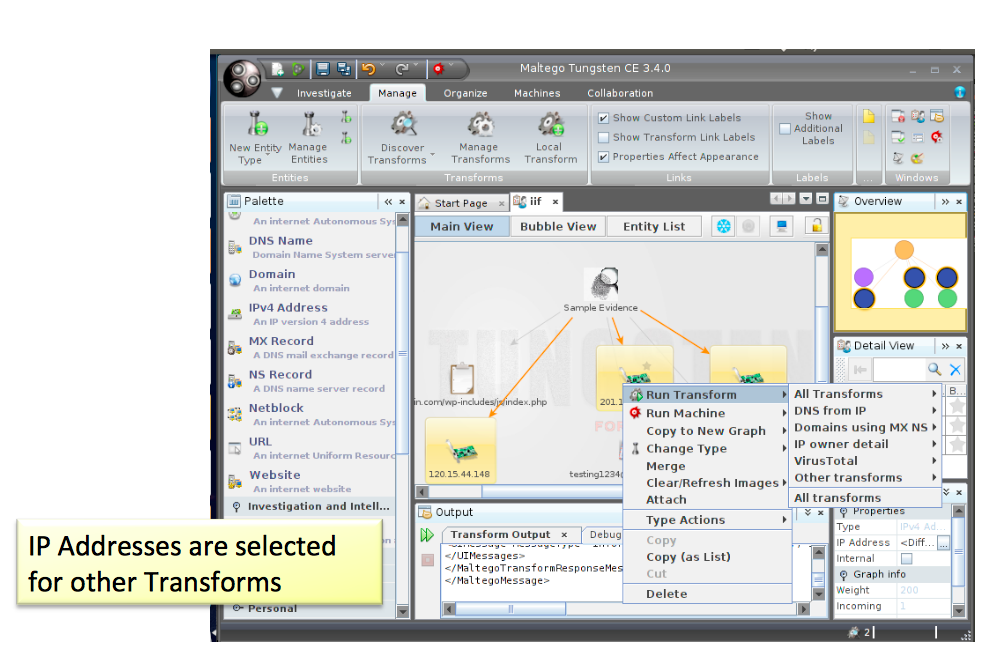The height and width of the screenshot is (662, 989).
Task: Collapse the Palette panel with double chevron
Action: pyautogui.click(x=388, y=202)
